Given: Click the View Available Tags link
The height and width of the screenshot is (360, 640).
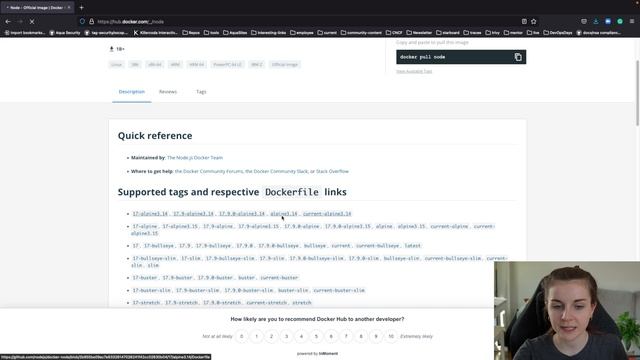Looking at the screenshot, I should pos(414,71).
